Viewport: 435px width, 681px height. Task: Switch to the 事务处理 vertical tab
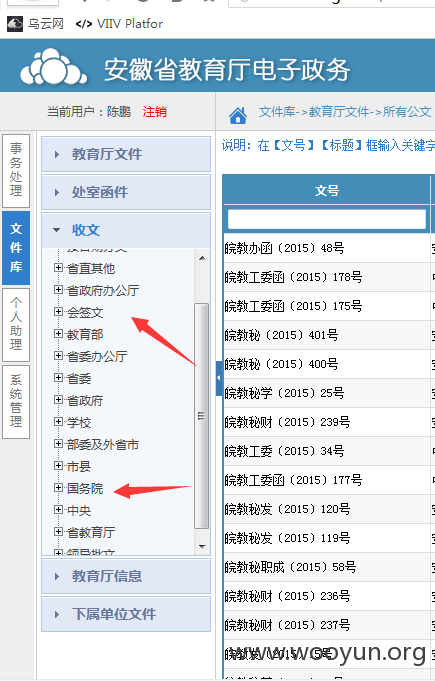point(16,170)
